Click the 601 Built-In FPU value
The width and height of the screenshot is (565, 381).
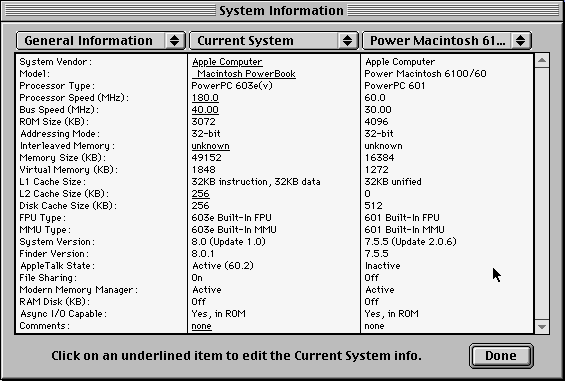(402, 218)
